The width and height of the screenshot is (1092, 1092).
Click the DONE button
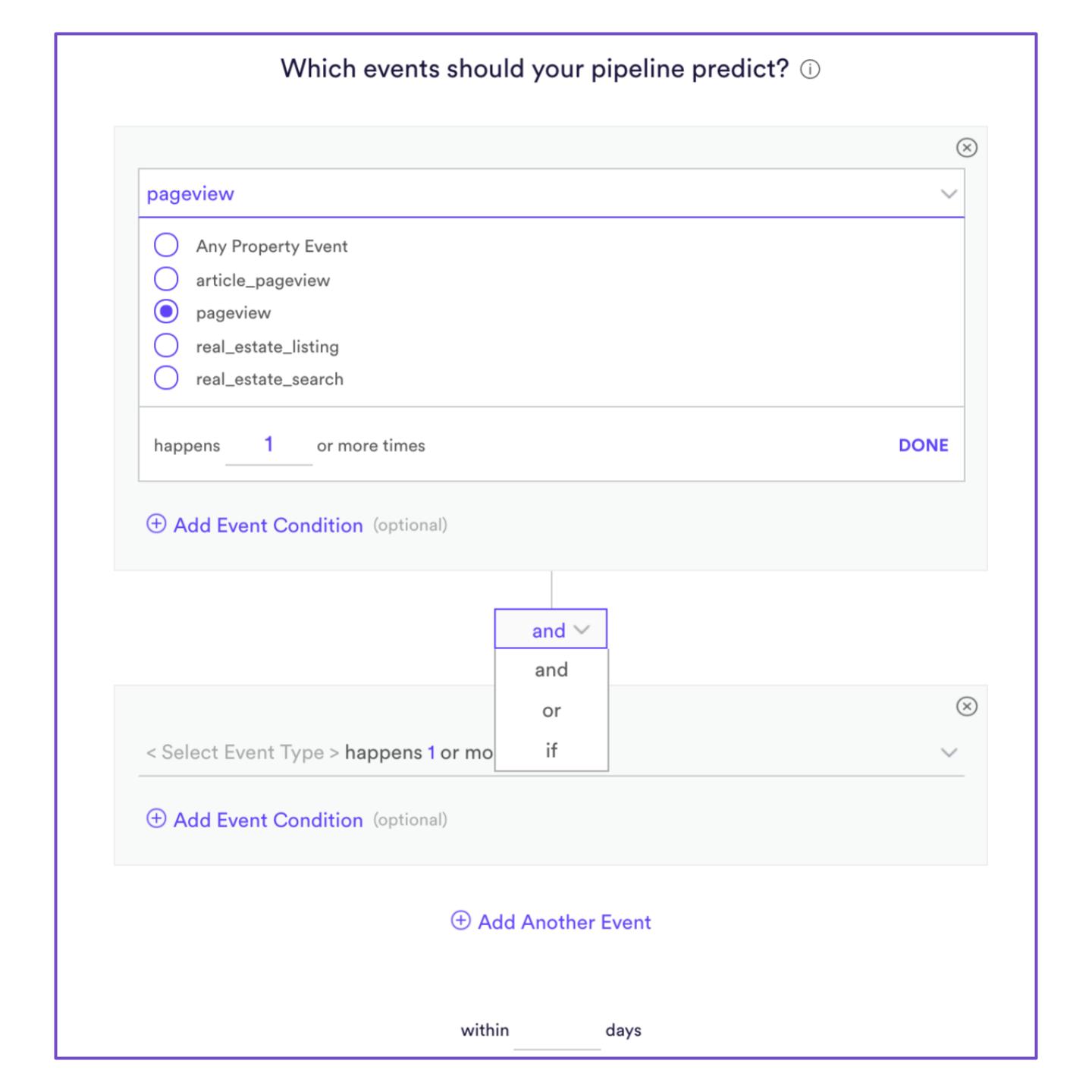(923, 445)
